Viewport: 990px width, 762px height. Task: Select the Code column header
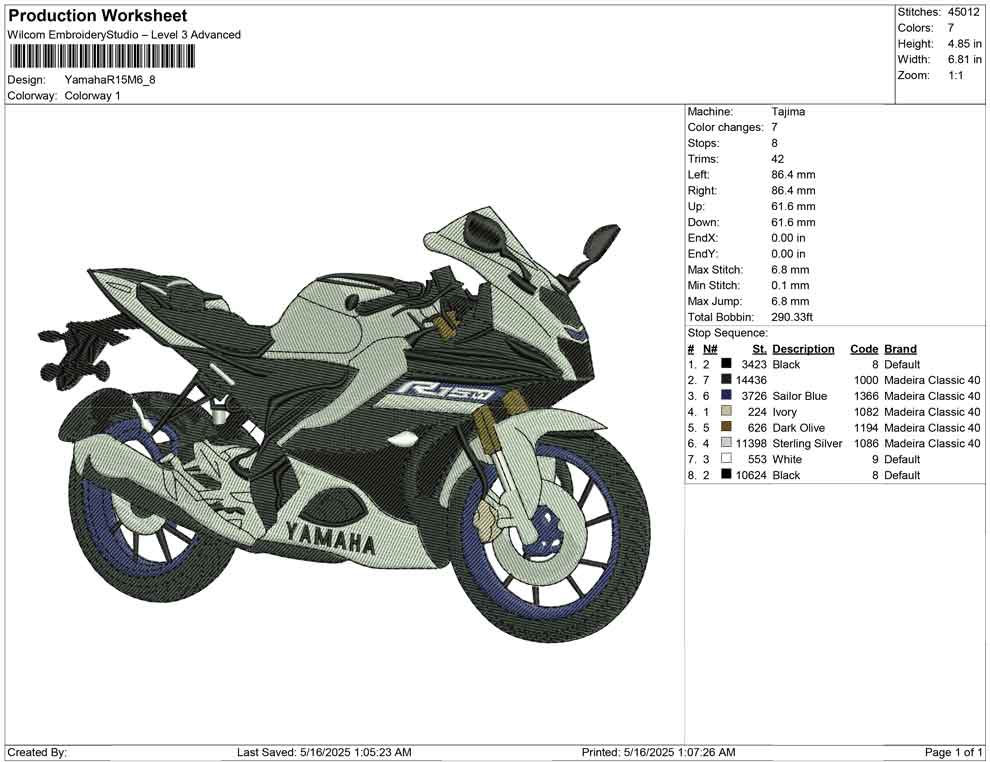coord(864,349)
